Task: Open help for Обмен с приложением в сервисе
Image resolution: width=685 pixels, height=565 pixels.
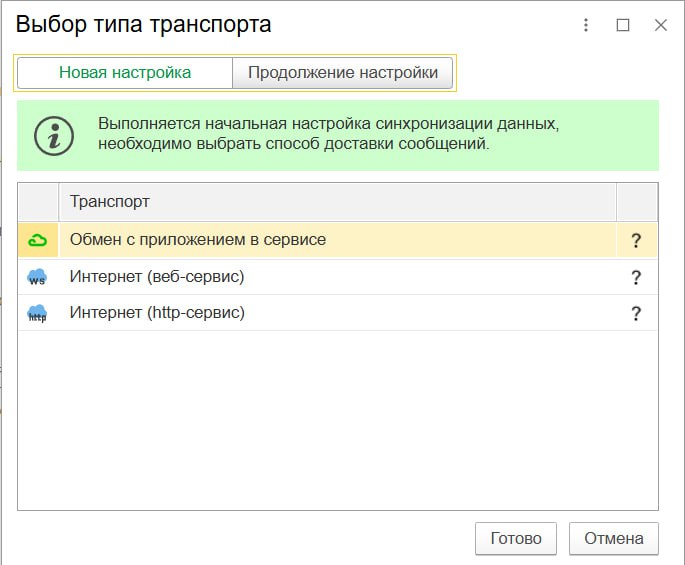Action: (635, 241)
